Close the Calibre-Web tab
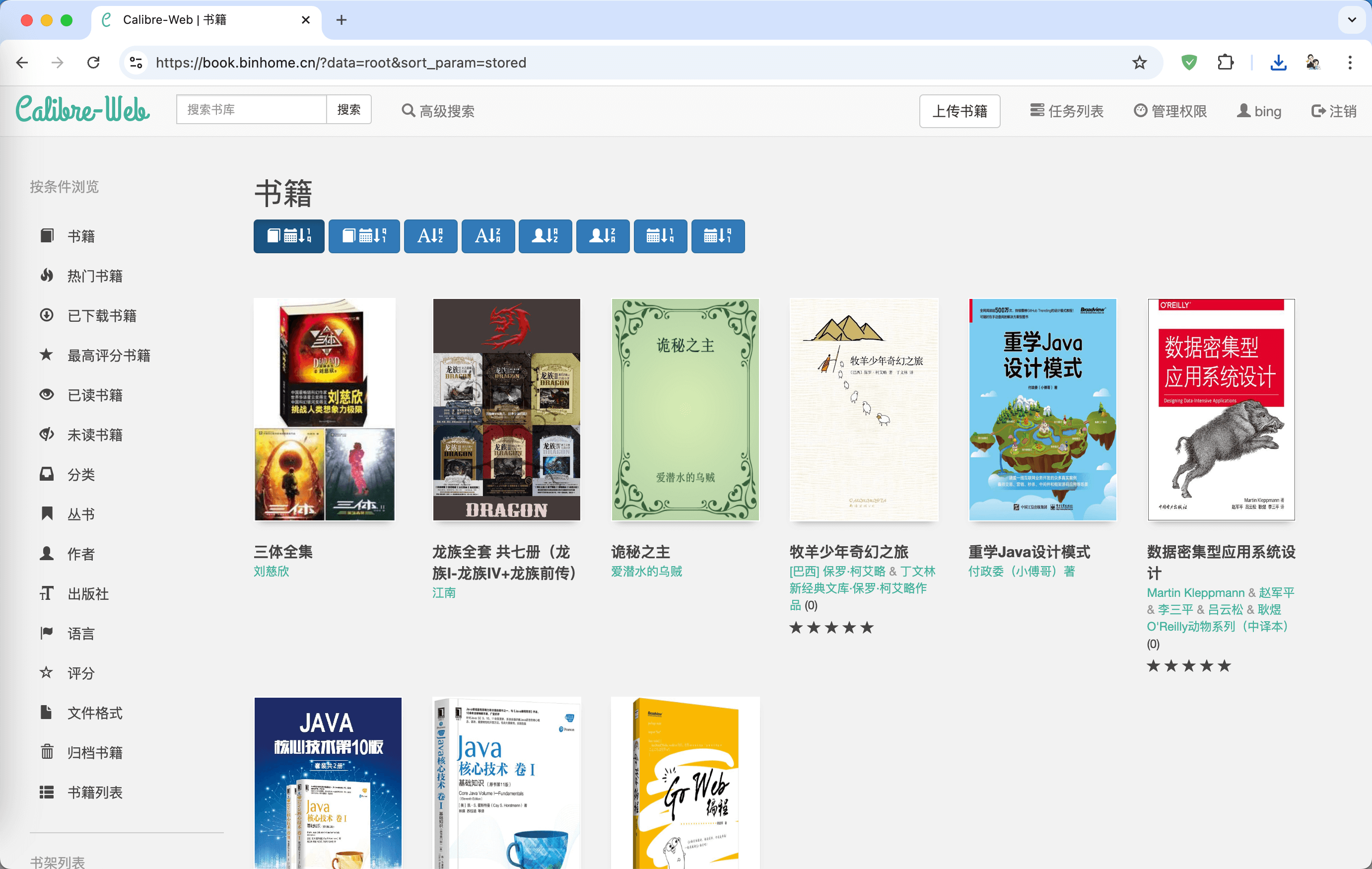Screen dimensions: 1372x869 (306, 20)
